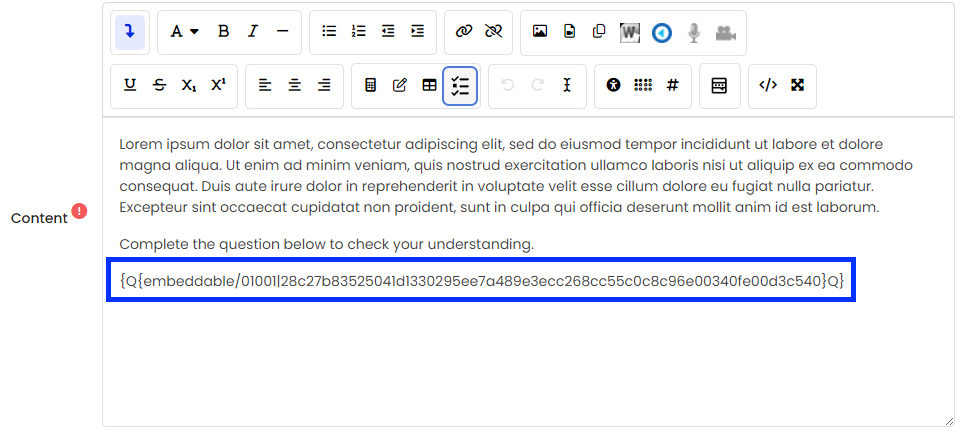Remove link with the broken chain icon
This screenshot has height=435, width=961.
493,32
